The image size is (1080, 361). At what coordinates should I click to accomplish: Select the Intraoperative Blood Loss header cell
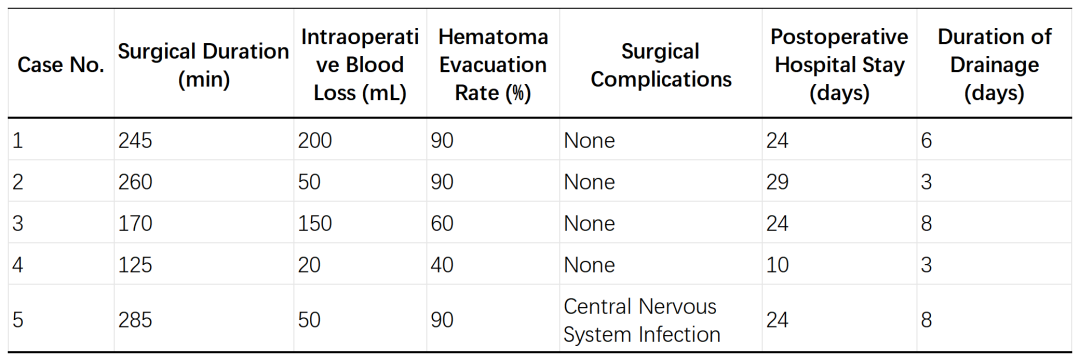(x=359, y=65)
